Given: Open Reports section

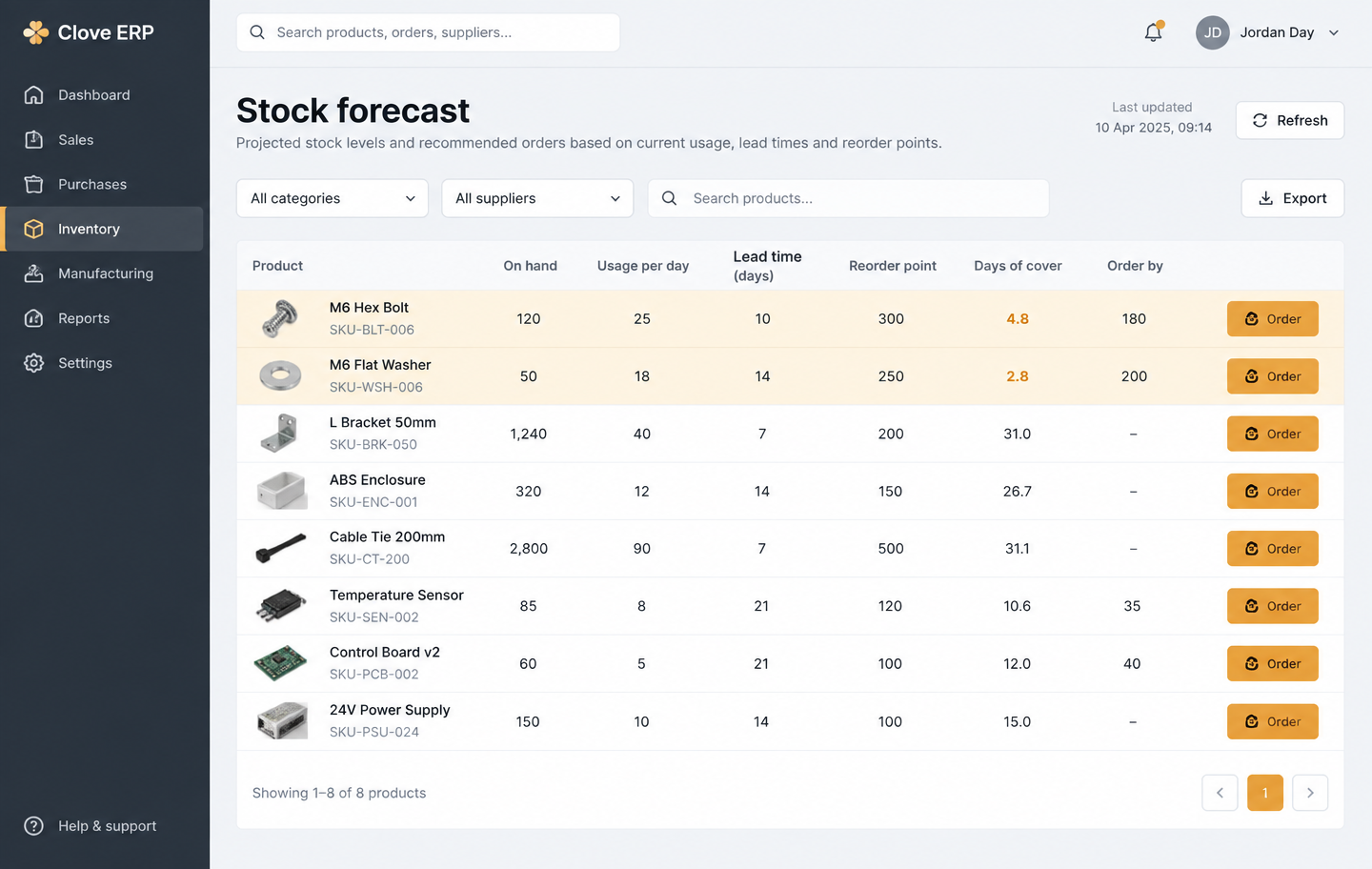Looking at the screenshot, I should [103, 318].
